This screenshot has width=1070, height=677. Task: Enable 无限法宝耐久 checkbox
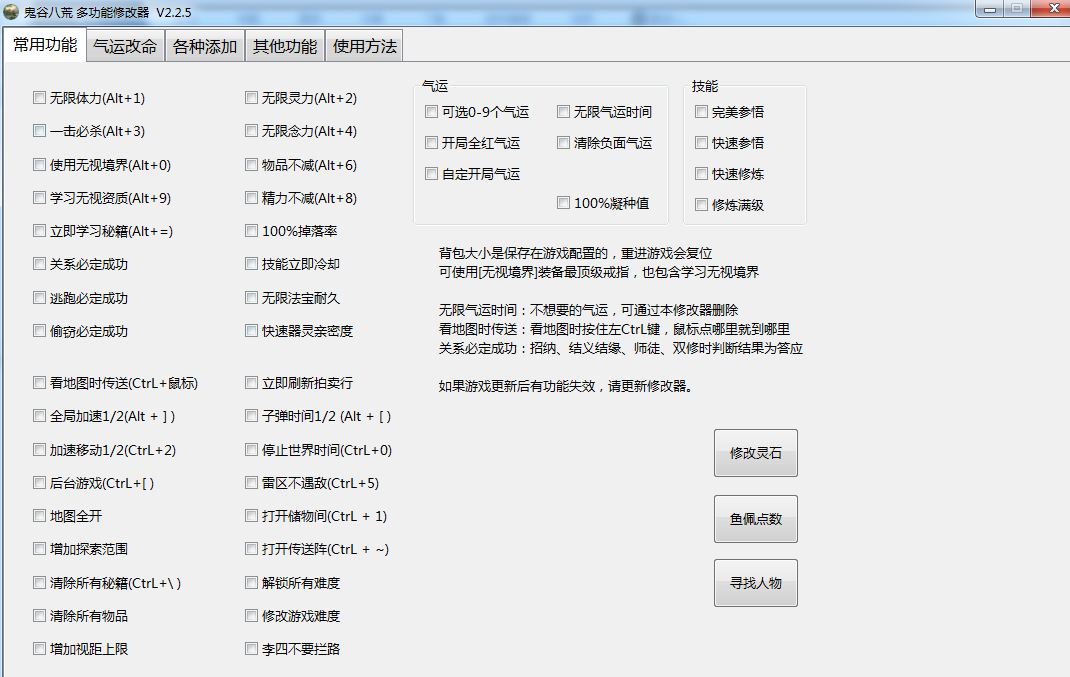[252, 298]
